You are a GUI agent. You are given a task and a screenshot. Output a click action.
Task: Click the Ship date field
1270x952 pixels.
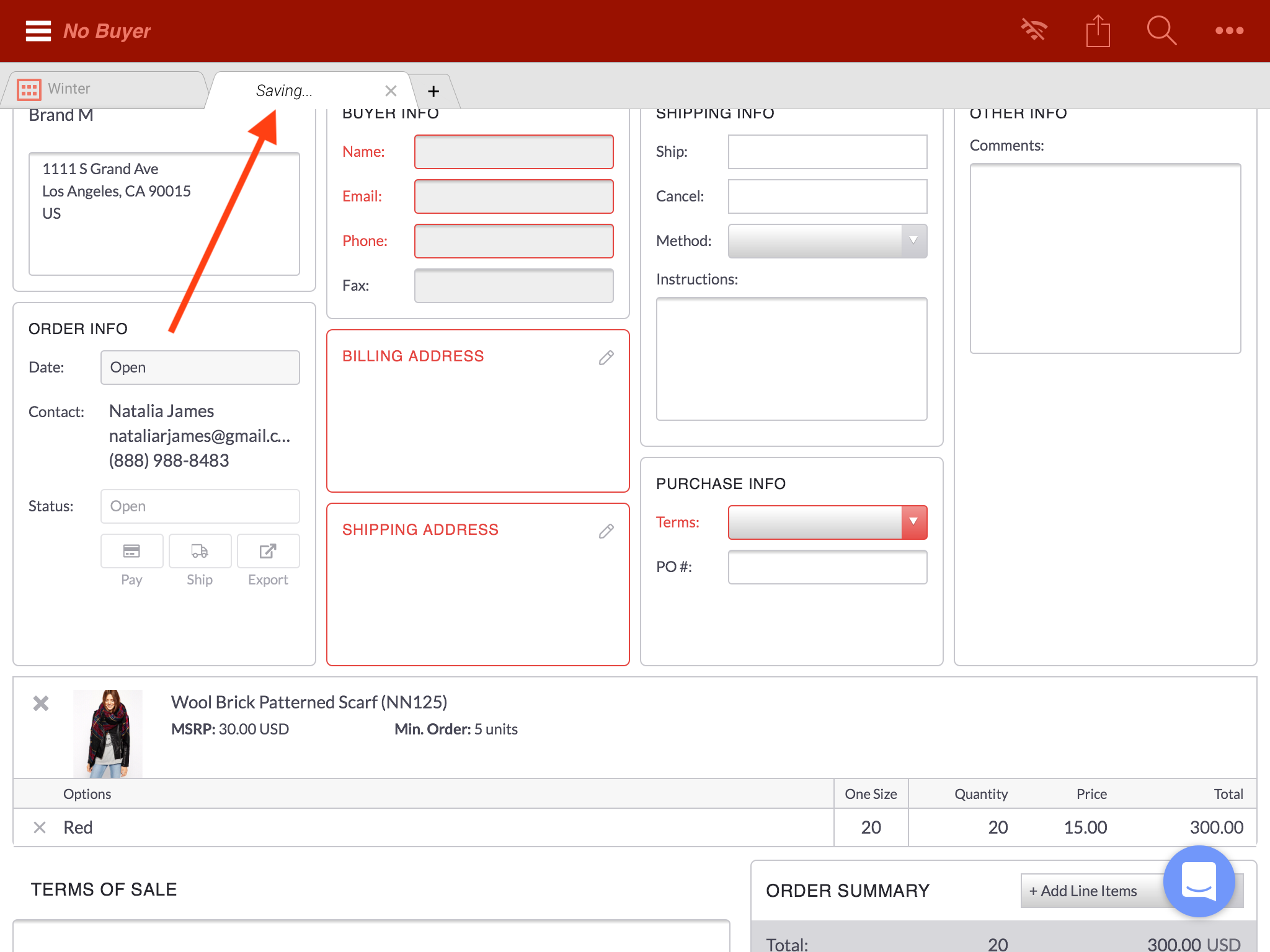pos(827,151)
